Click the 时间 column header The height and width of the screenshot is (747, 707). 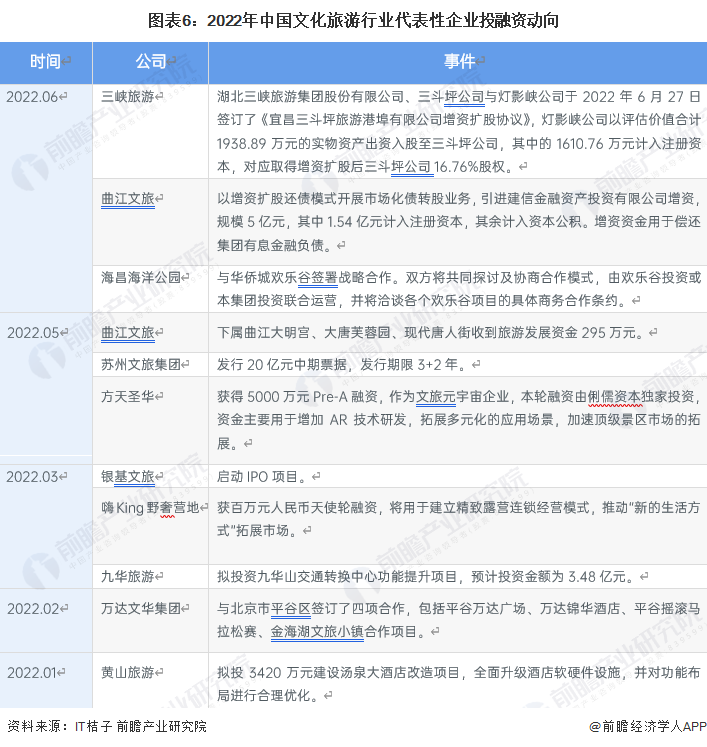tap(46, 62)
